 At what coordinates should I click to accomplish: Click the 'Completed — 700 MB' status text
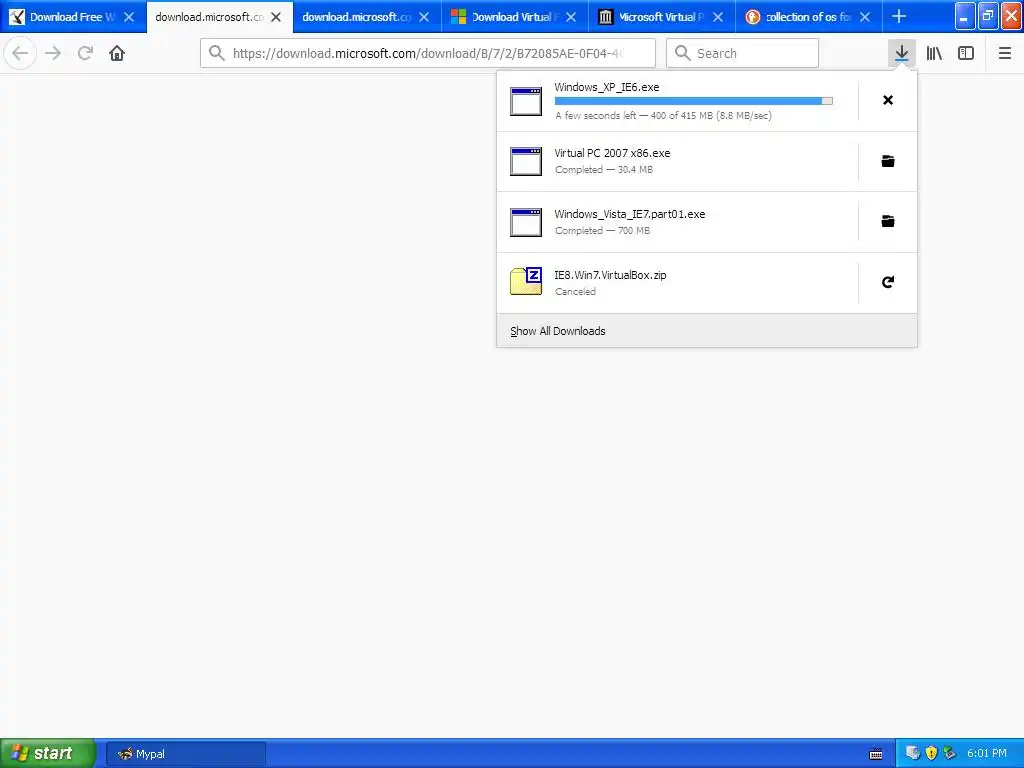[602, 231]
